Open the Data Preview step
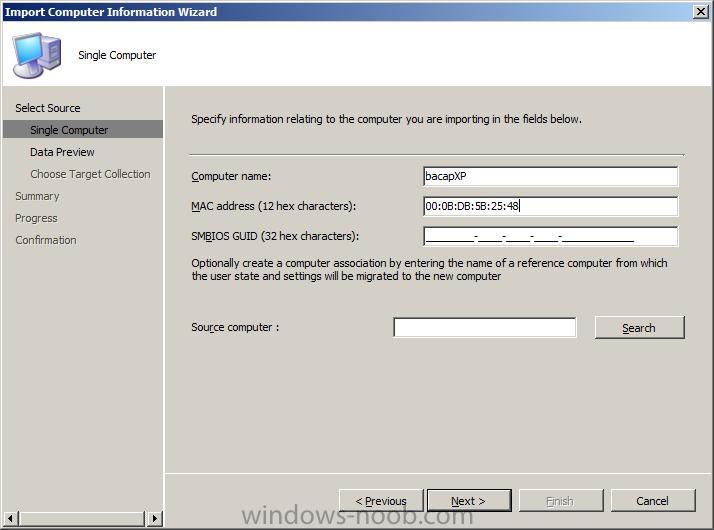Screen dimensions: 714x530 pyautogui.click(x=62, y=152)
